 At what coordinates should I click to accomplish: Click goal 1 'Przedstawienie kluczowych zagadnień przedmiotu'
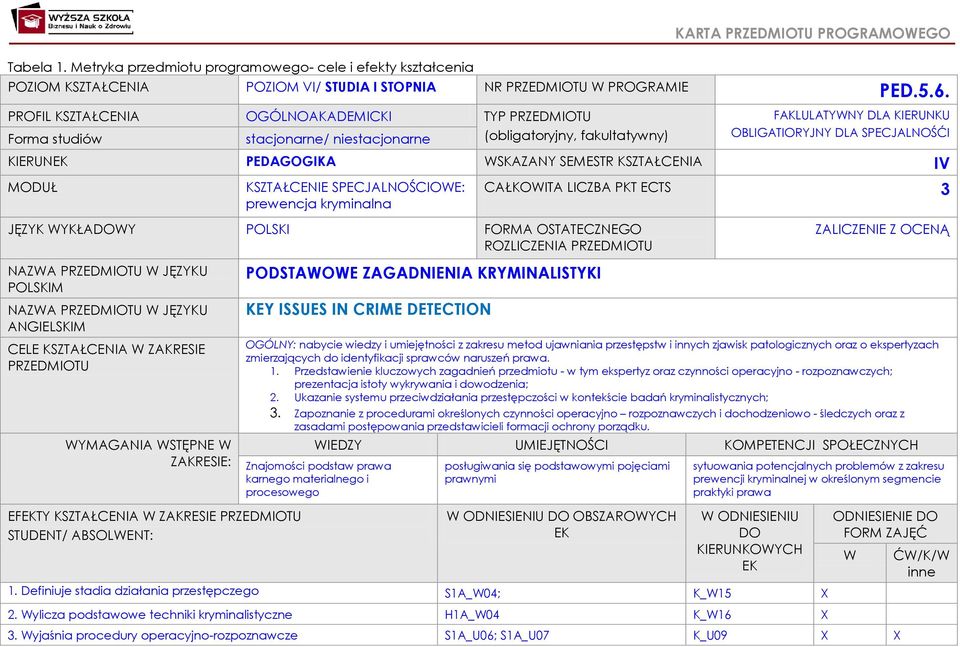pyautogui.click(x=593, y=378)
